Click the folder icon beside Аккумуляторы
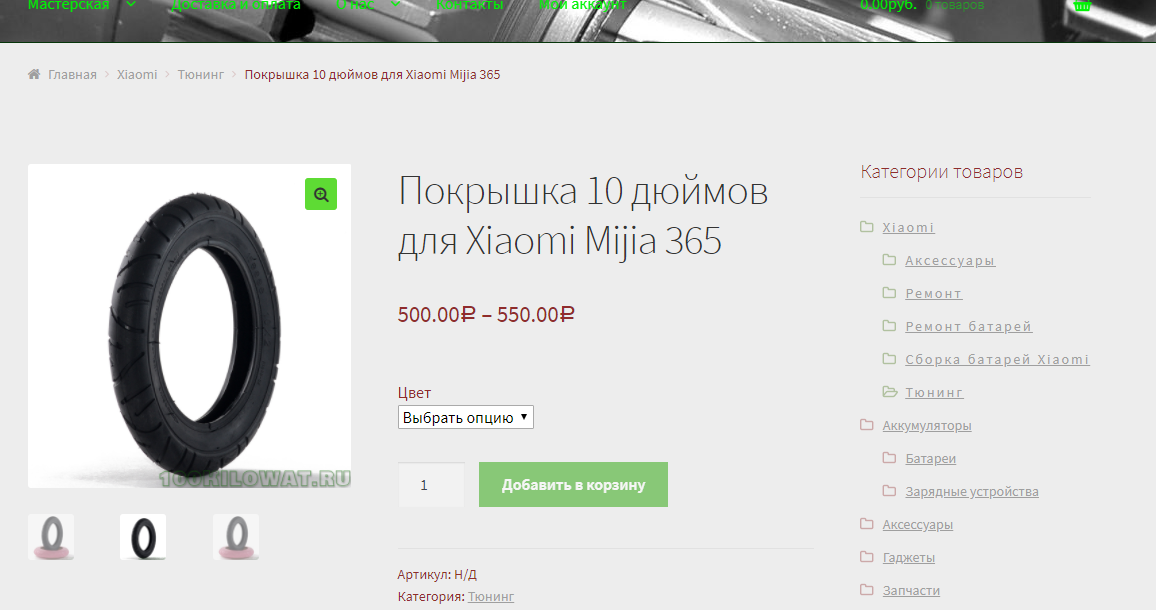This screenshot has height=610, width=1156. click(866, 425)
